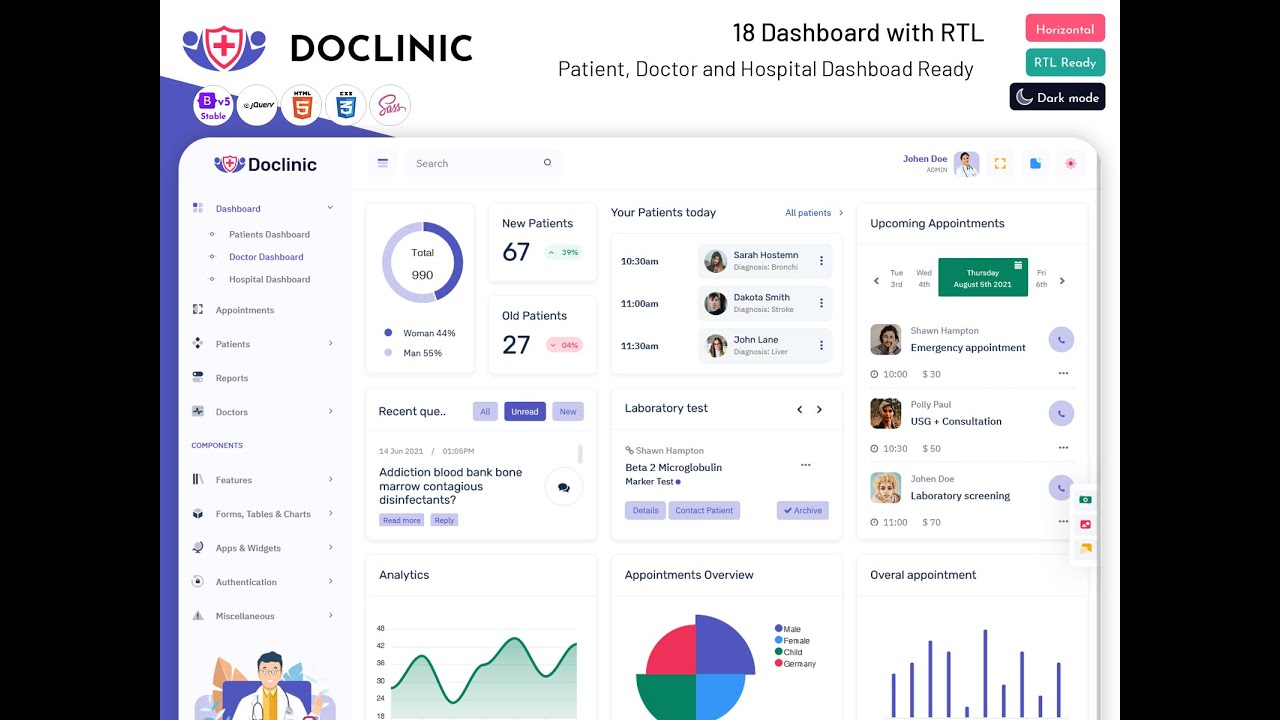Open options menu for Sarah Hostemn
Image resolution: width=1280 pixels, height=720 pixels.
click(x=821, y=261)
